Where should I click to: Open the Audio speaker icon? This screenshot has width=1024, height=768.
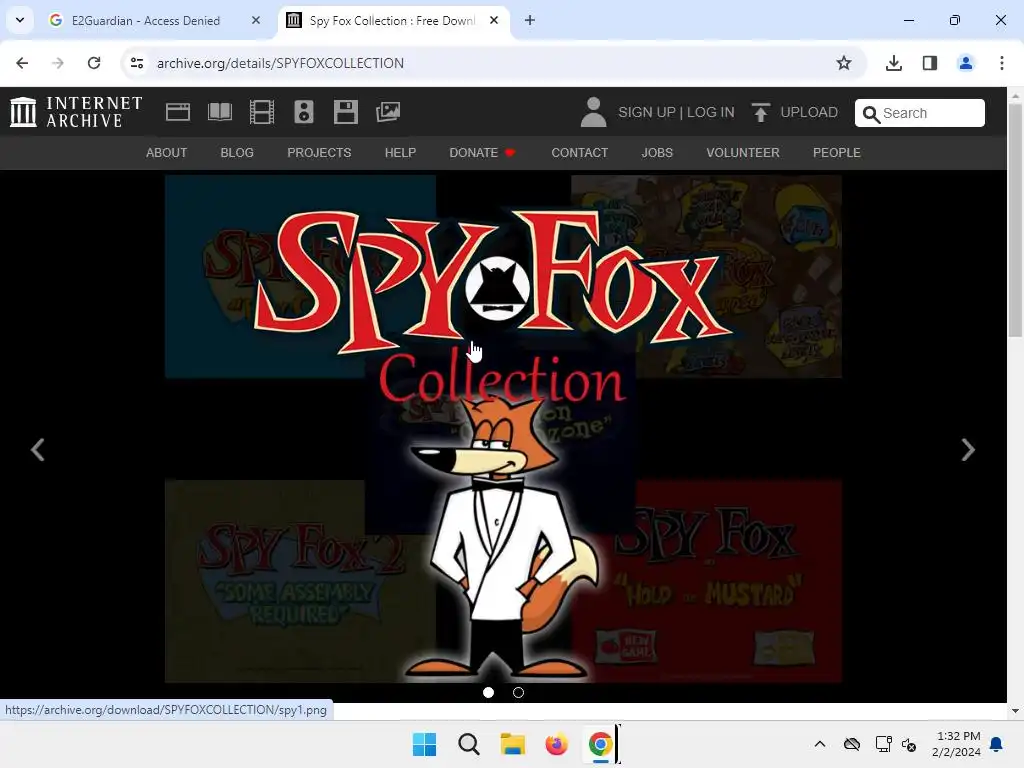(x=304, y=112)
